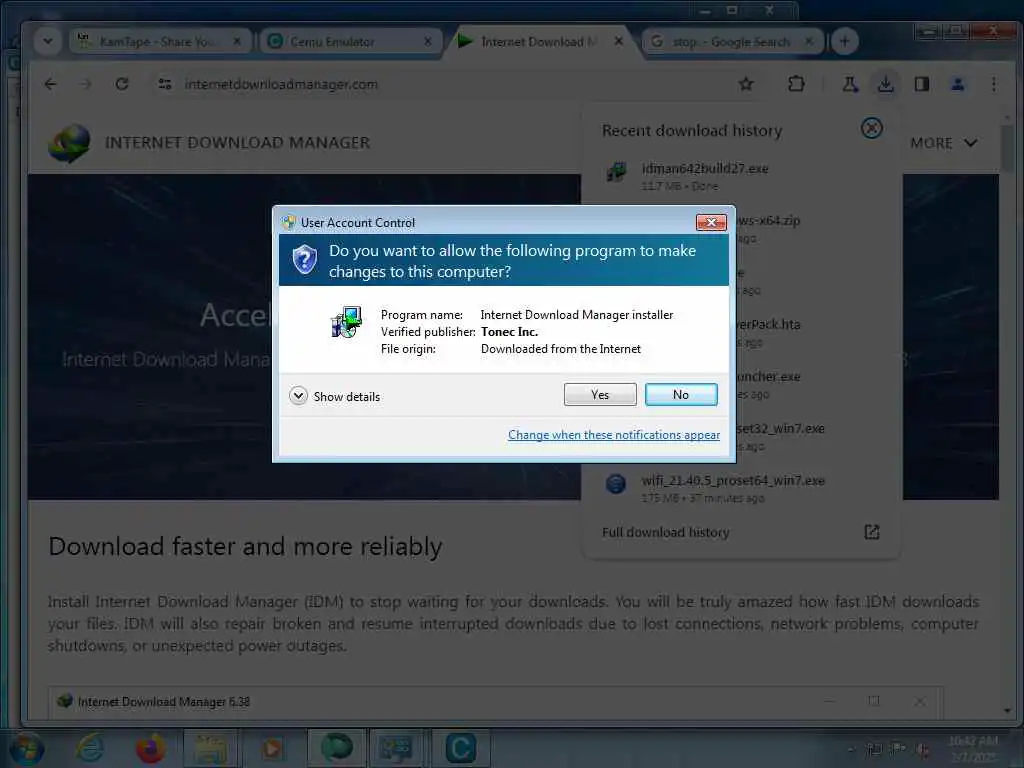This screenshot has height=768, width=1024.
Task: Open the tab search dropdown arrow
Action: tap(48, 41)
